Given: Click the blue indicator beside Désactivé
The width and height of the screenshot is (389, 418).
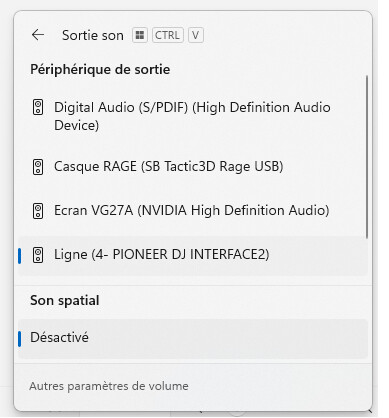Looking at the screenshot, I should click(20, 339).
